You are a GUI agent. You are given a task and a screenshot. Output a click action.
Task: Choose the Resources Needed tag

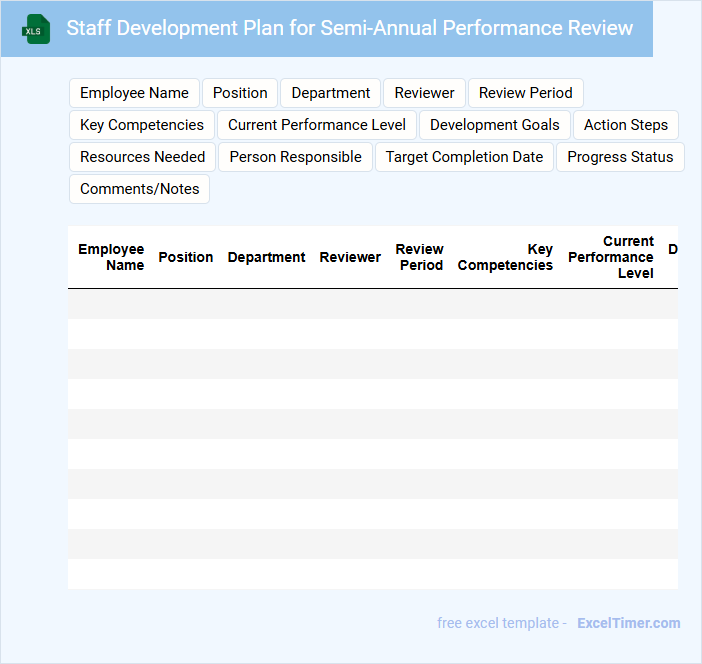point(142,157)
